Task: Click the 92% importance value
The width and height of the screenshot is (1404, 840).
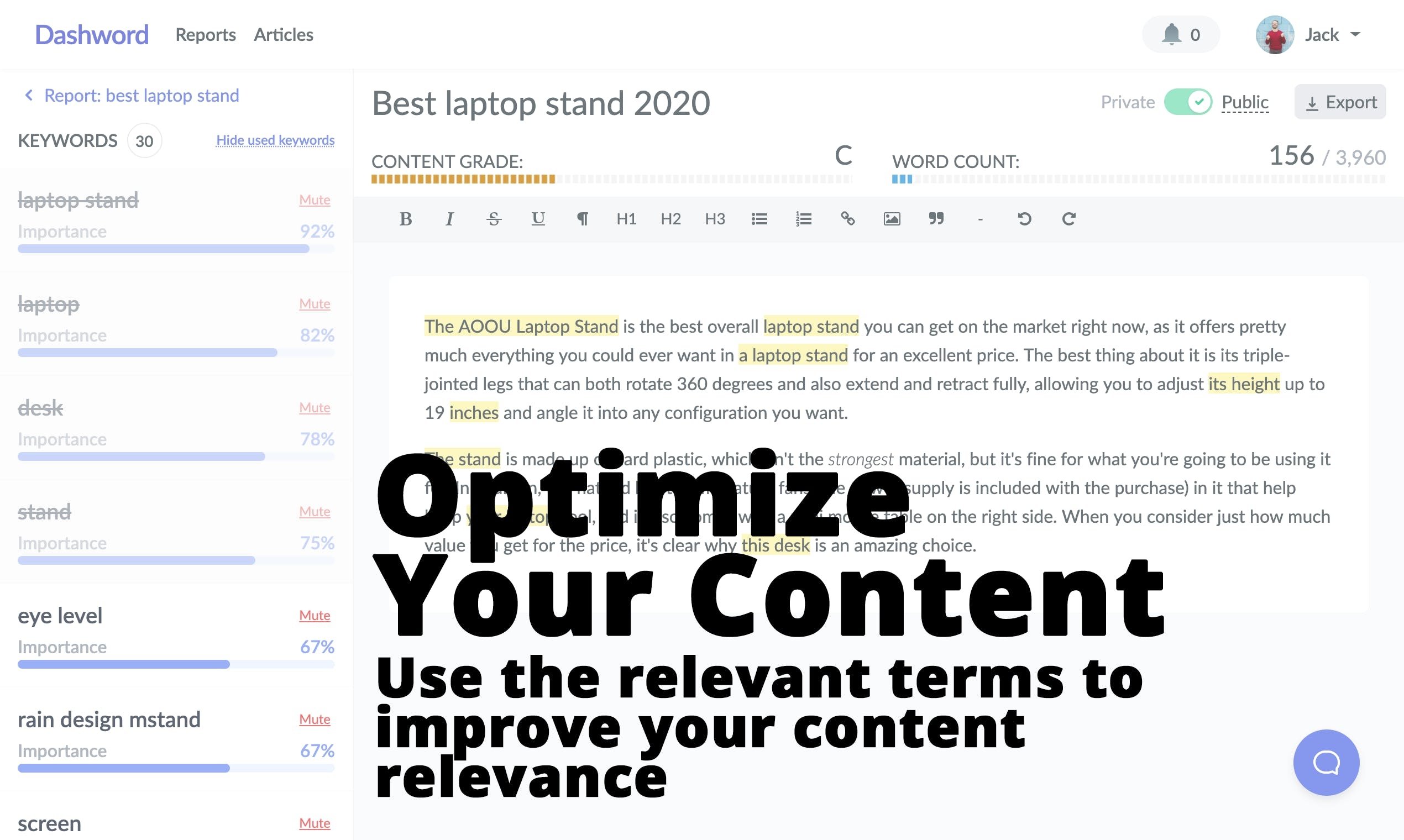Action: click(317, 232)
